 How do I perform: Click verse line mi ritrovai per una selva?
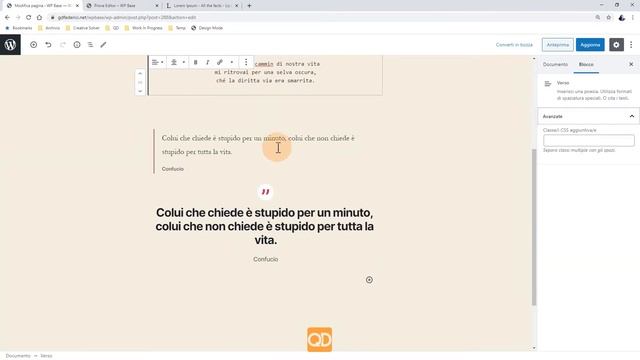(x=265, y=72)
